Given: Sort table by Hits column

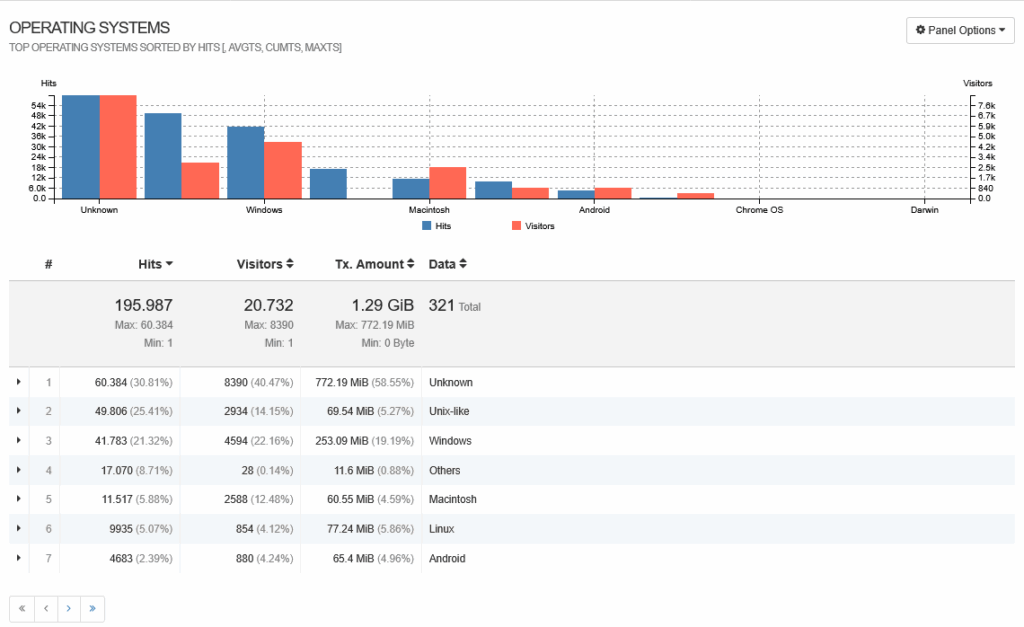Looking at the screenshot, I should coord(156,264).
